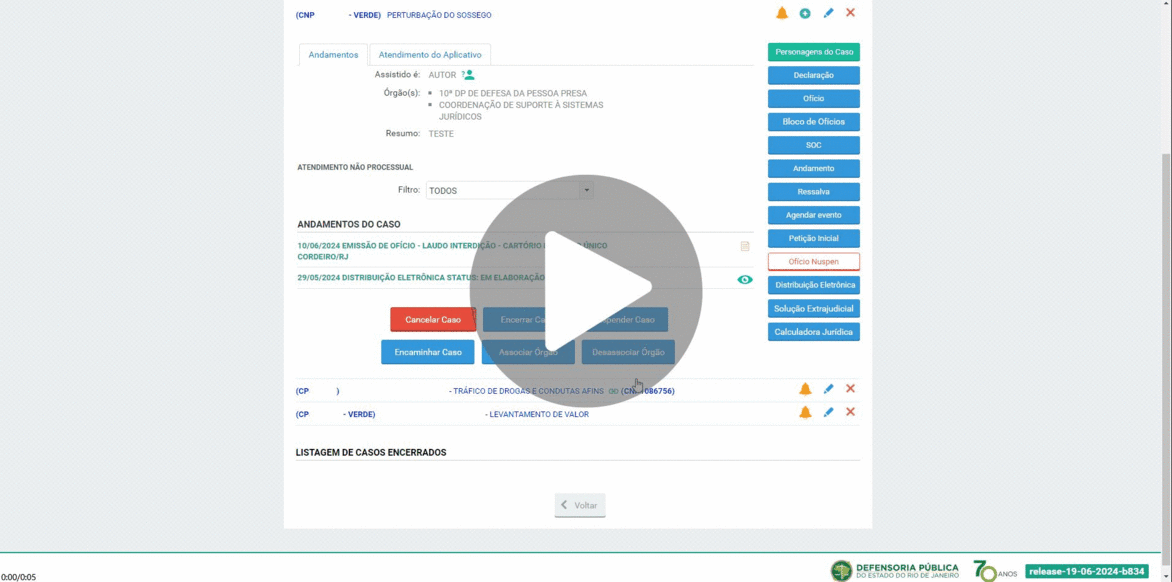Go back using the Voltar button
The image size is (1172, 582).
[x=580, y=505]
